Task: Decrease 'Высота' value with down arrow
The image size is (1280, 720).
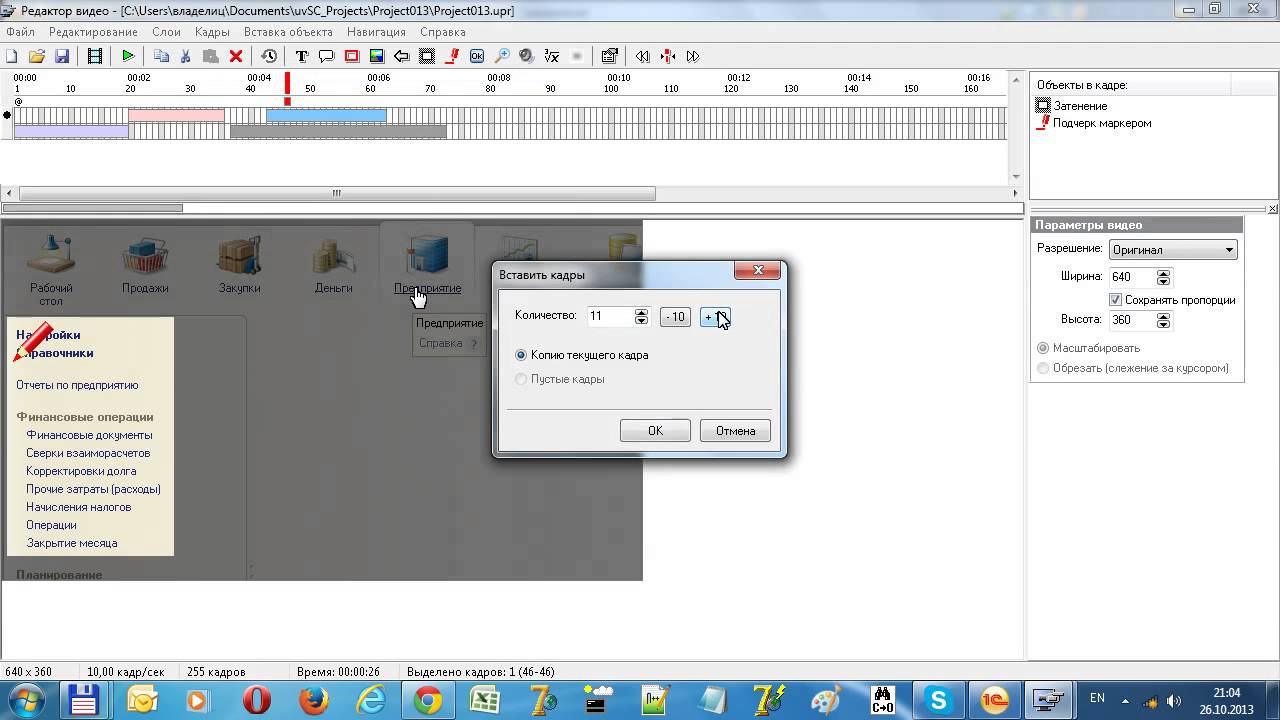Action: [x=1163, y=325]
